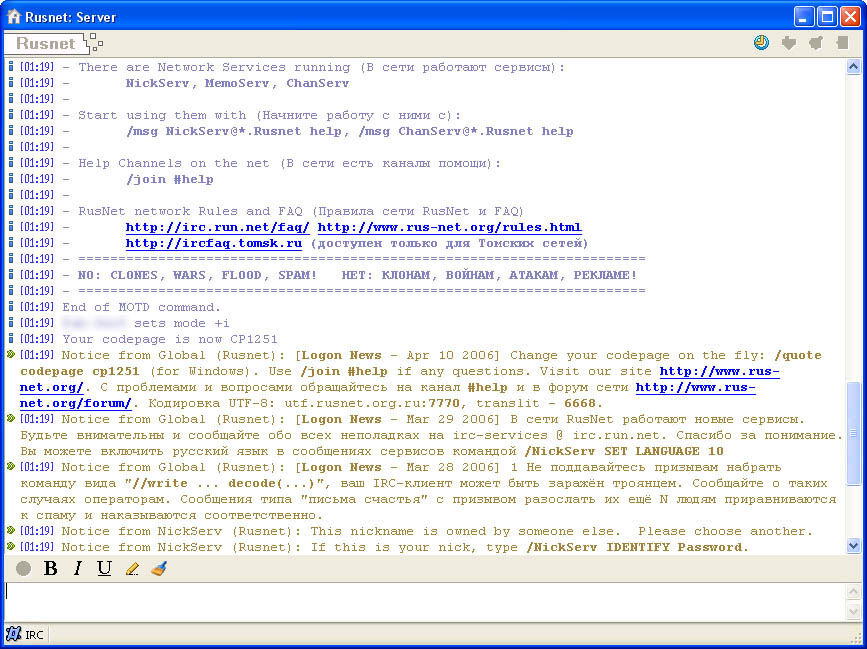This screenshot has width=867, height=649.
Task: Click the yellow highlighter pencil icon
Action: pos(132,568)
